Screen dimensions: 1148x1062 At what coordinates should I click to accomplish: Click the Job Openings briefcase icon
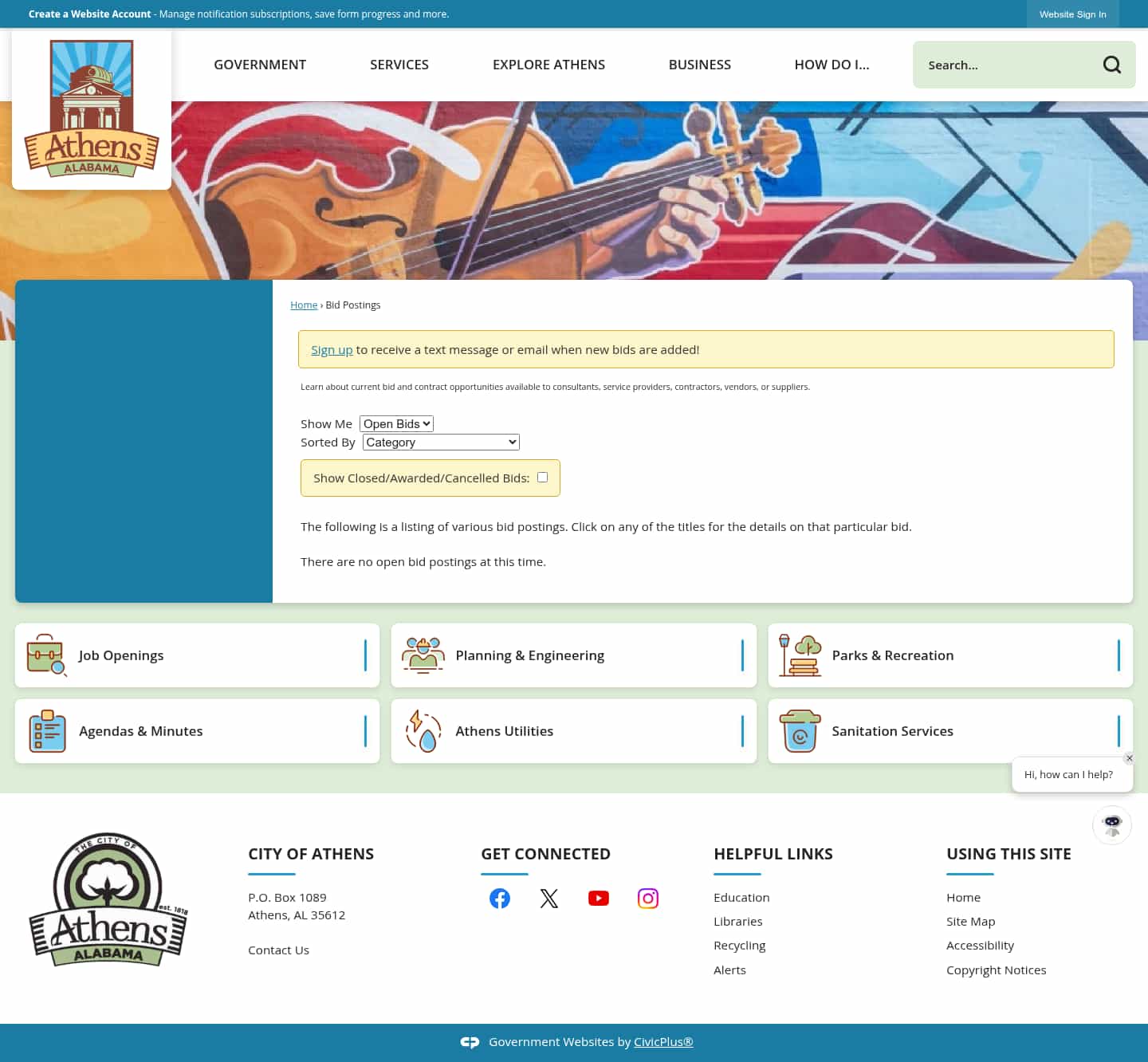coord(46,655)
